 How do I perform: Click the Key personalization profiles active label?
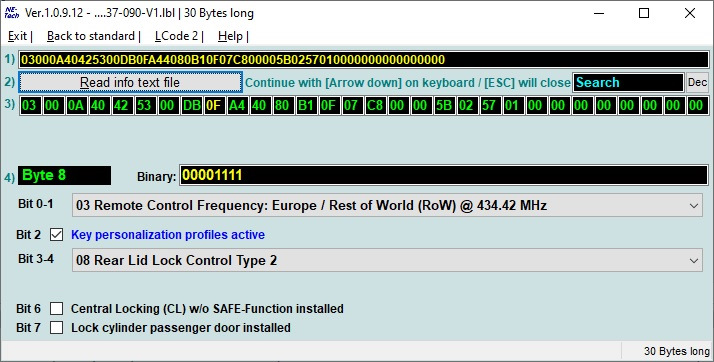(x=168, y=235)
